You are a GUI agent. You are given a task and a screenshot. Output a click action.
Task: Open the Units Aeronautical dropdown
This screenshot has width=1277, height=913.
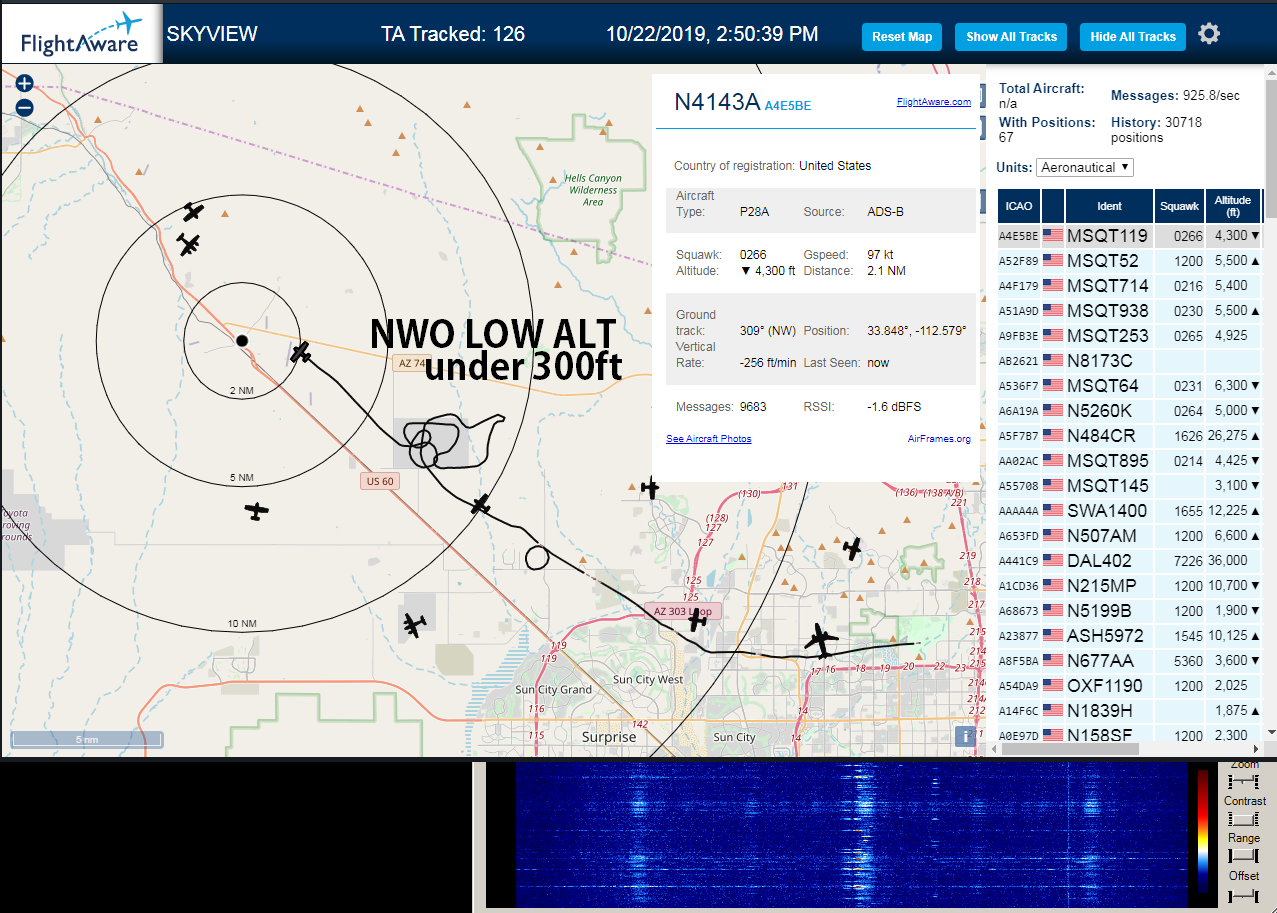[x=1085, y=167]
